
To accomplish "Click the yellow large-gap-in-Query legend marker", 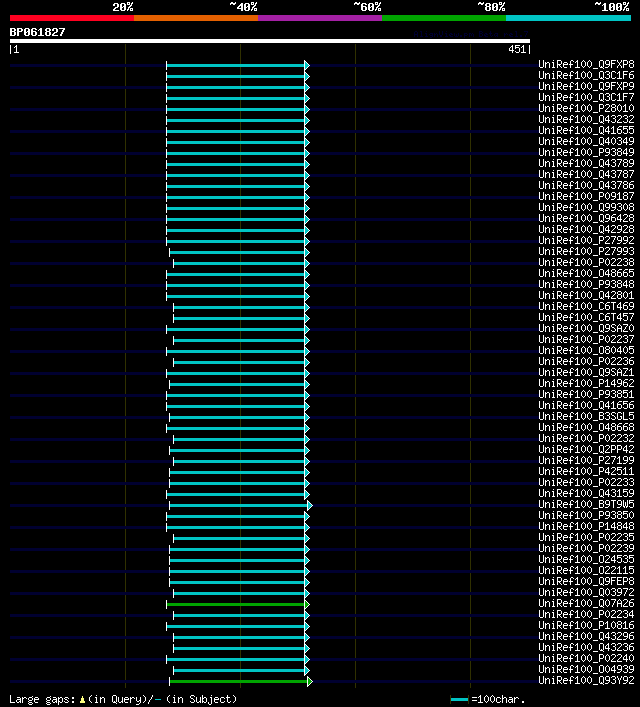I will pos(83,700).
